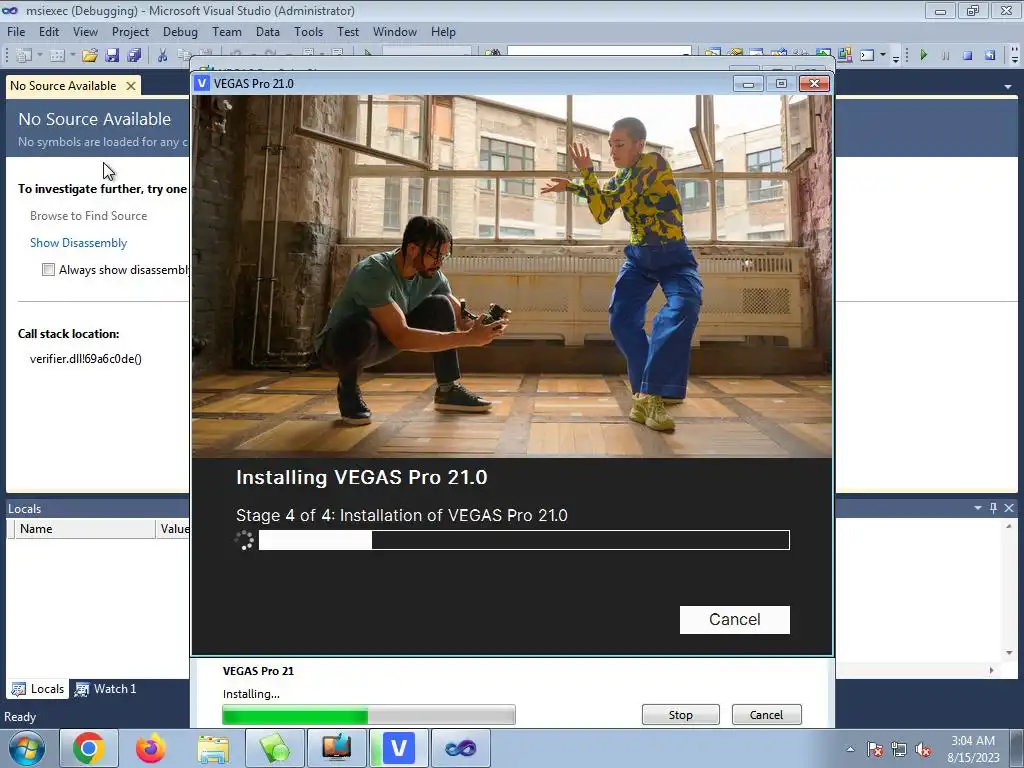Open the Window menu

pos(394,31)
